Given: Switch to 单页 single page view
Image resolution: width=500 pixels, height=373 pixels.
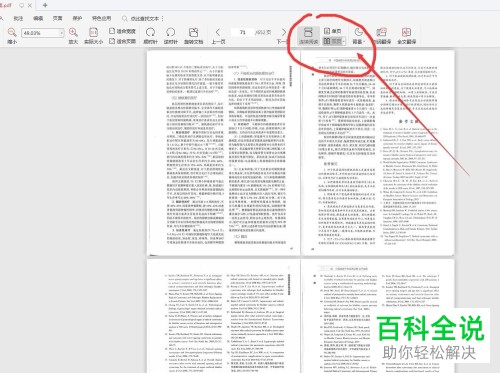Looking at the screenshot, I should pos(333,31).
